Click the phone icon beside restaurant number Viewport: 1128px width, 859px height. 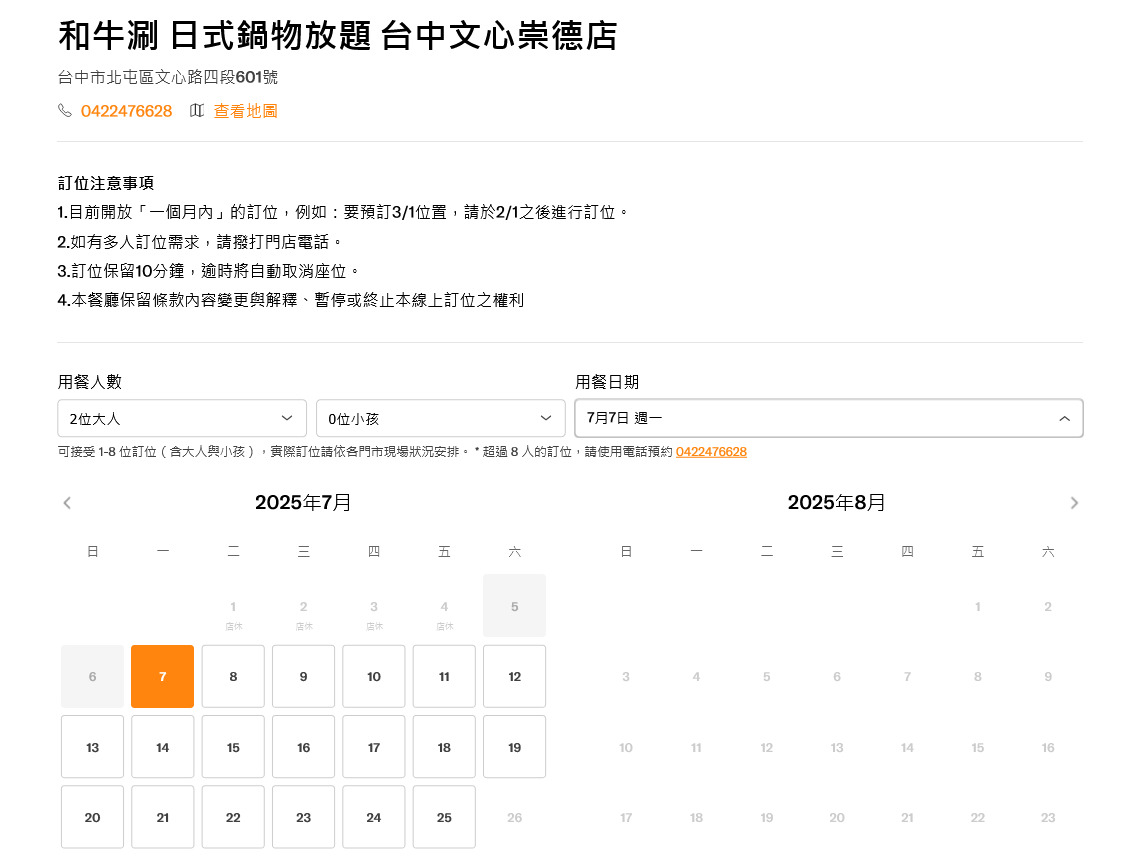65,111
